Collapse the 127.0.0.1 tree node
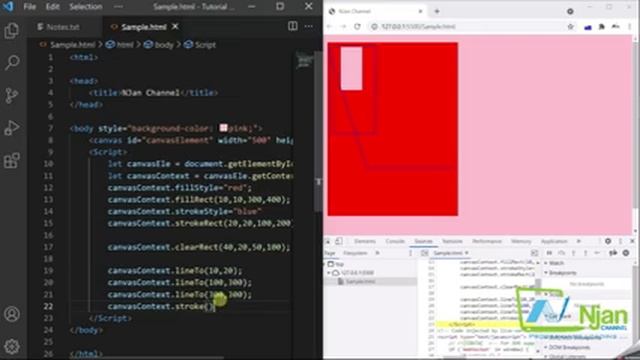The width and height of the screenshot is (640, 360). (328, 273)
